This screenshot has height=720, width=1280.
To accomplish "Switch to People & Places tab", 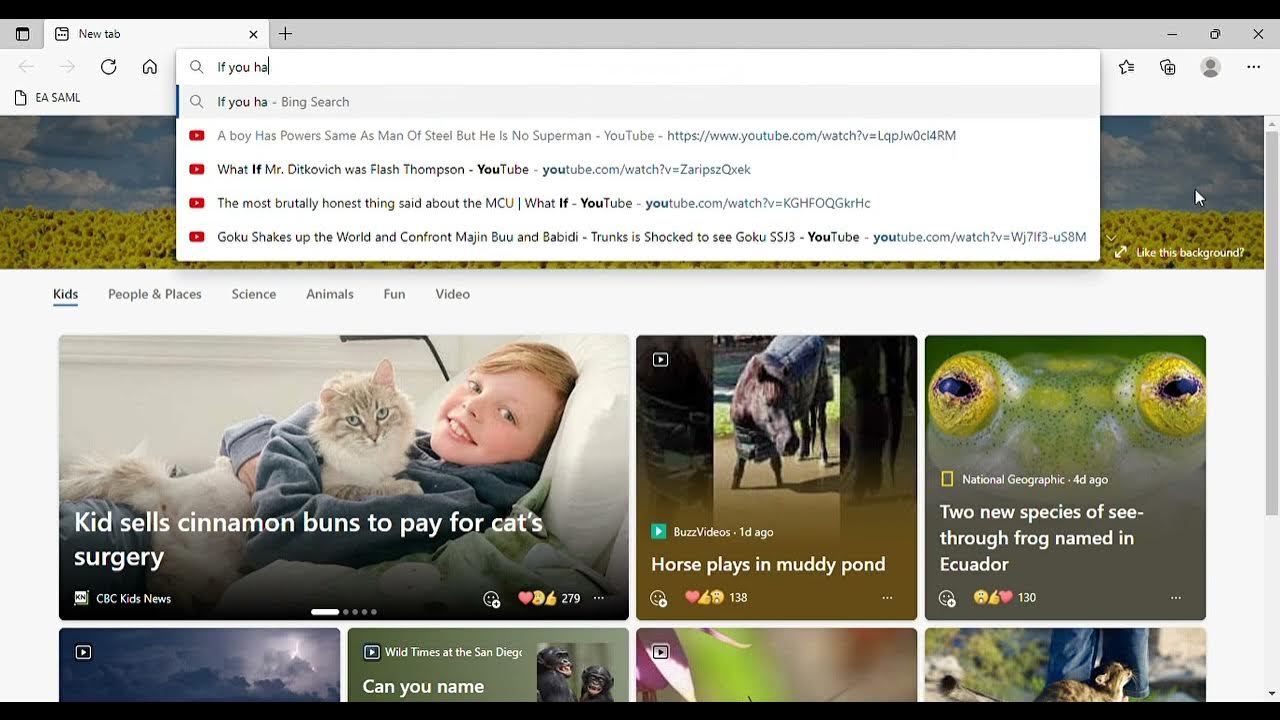I will 155,294.
